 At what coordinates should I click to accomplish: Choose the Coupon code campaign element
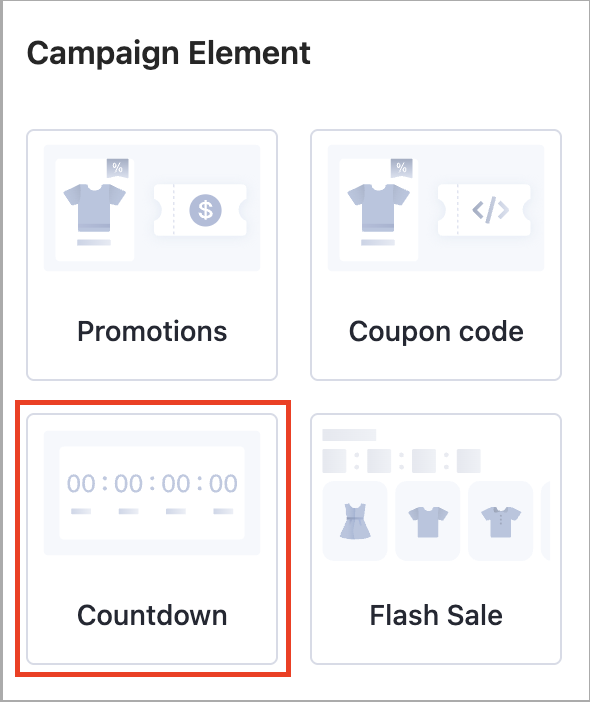click(x=436, y=255)
